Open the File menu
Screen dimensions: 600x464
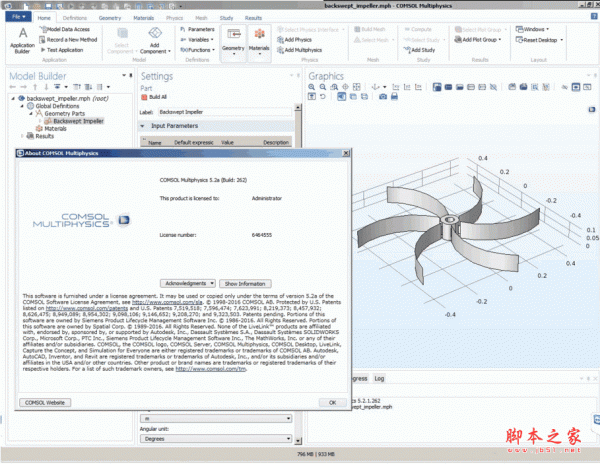[x=20, y=18]
